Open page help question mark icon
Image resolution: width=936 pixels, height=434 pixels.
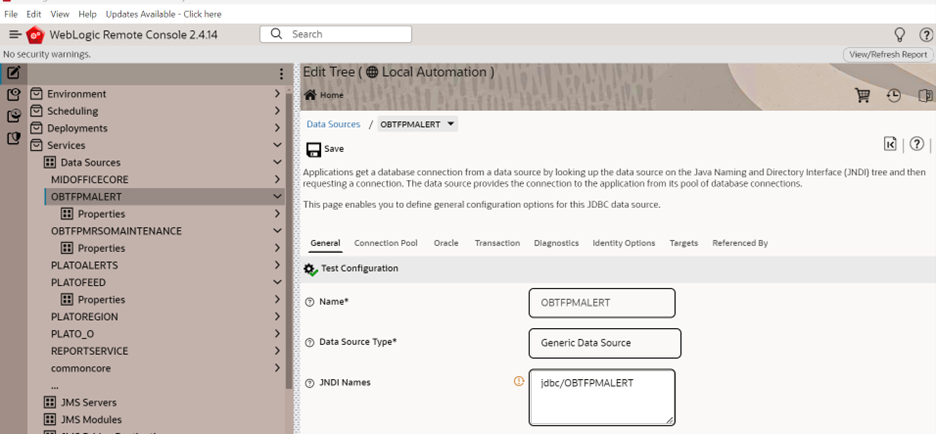pyautogui.click(x=917, y=144)
